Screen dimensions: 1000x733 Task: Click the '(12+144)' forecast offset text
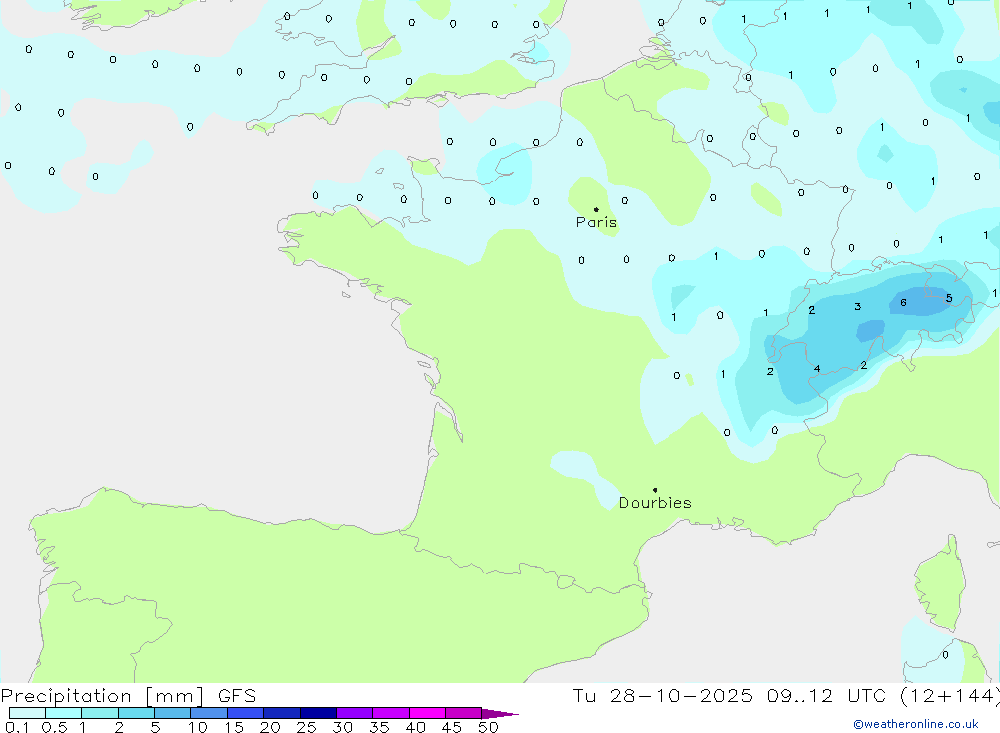pyautogui.click(x=950, y=696)
